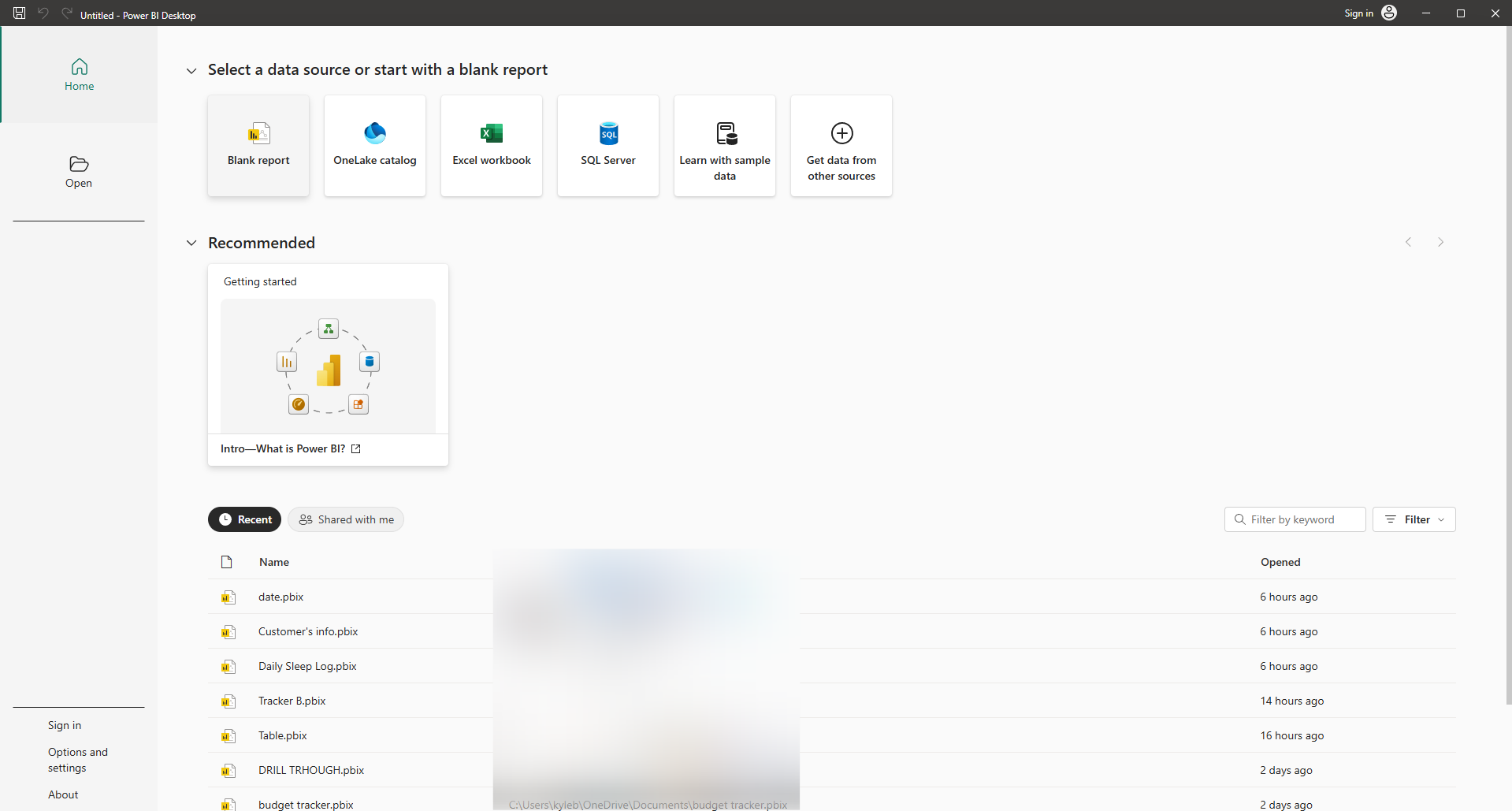The image size is (1512, 811).
Task: Click the file icon beside DRILL TRHOUGH.pbix
Action: (x=228, y=771)
